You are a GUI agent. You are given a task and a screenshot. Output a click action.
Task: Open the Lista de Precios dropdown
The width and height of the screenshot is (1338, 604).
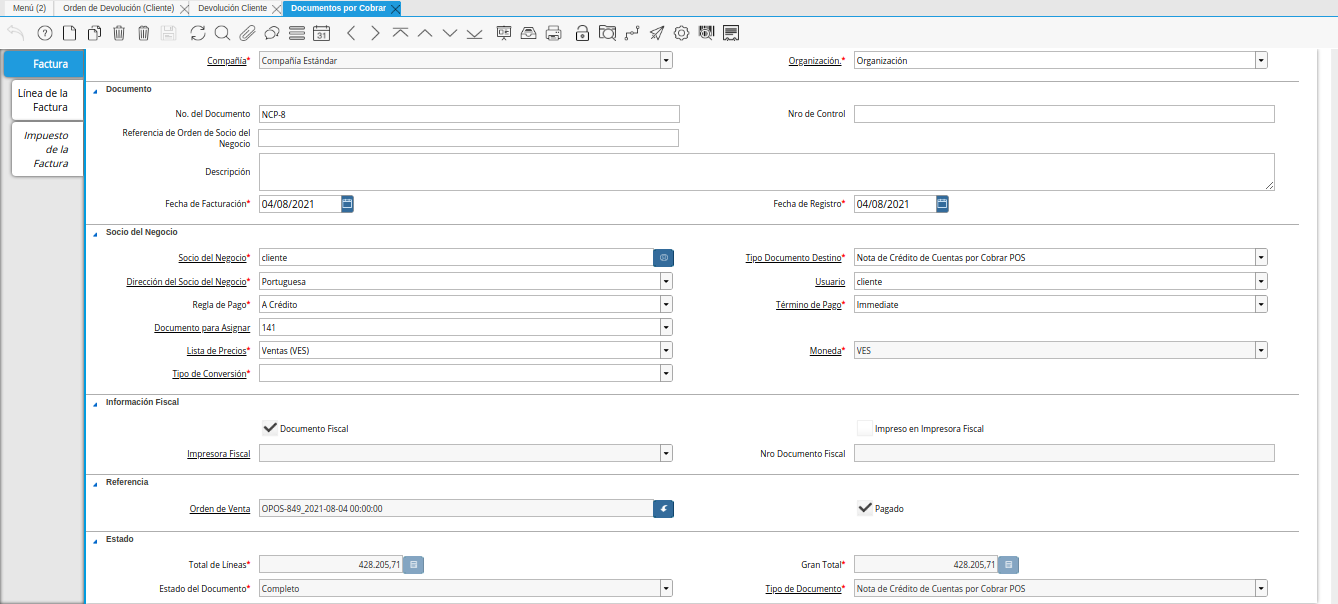point(666,350)
